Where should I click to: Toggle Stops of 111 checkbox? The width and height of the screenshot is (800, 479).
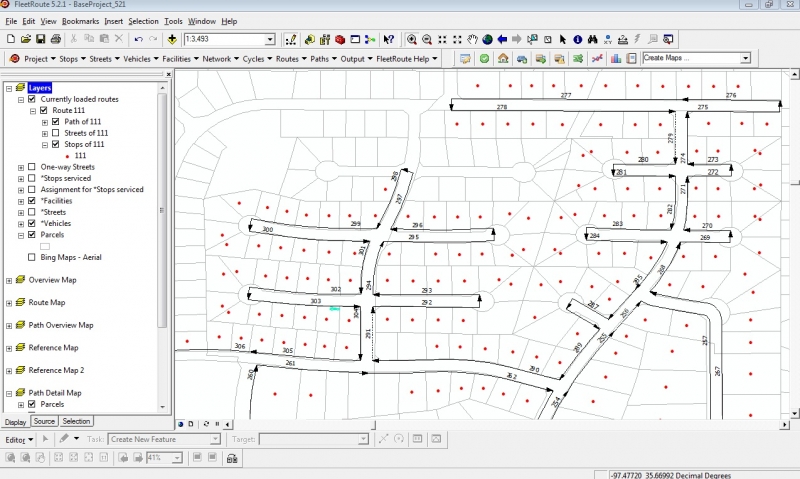pyautogui.click(x=56, y=144)
